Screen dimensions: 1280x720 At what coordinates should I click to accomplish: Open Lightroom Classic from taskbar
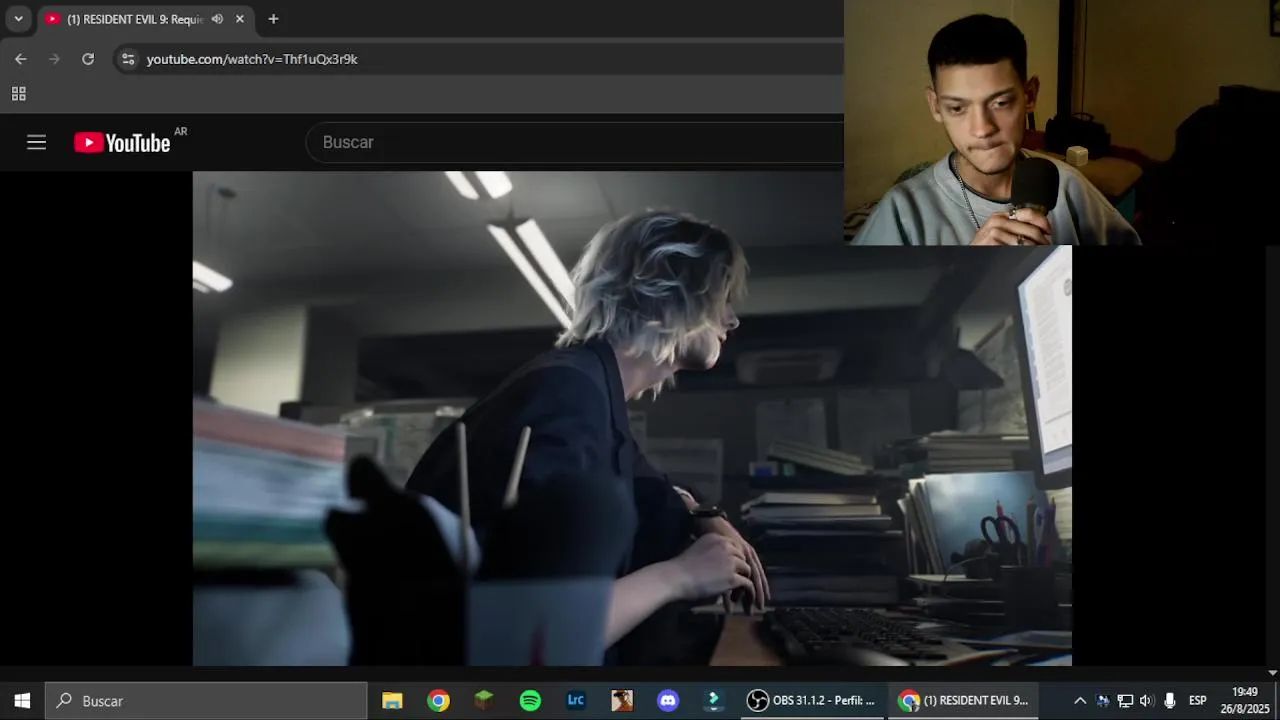tap(576, 701)
